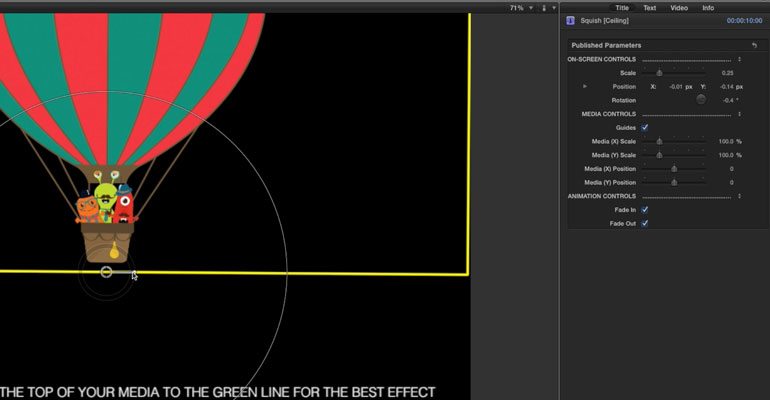Viewport: 770px width, 400px height.
Task: Click the monsters in the balloon basket
Action: tap(105, 198)
